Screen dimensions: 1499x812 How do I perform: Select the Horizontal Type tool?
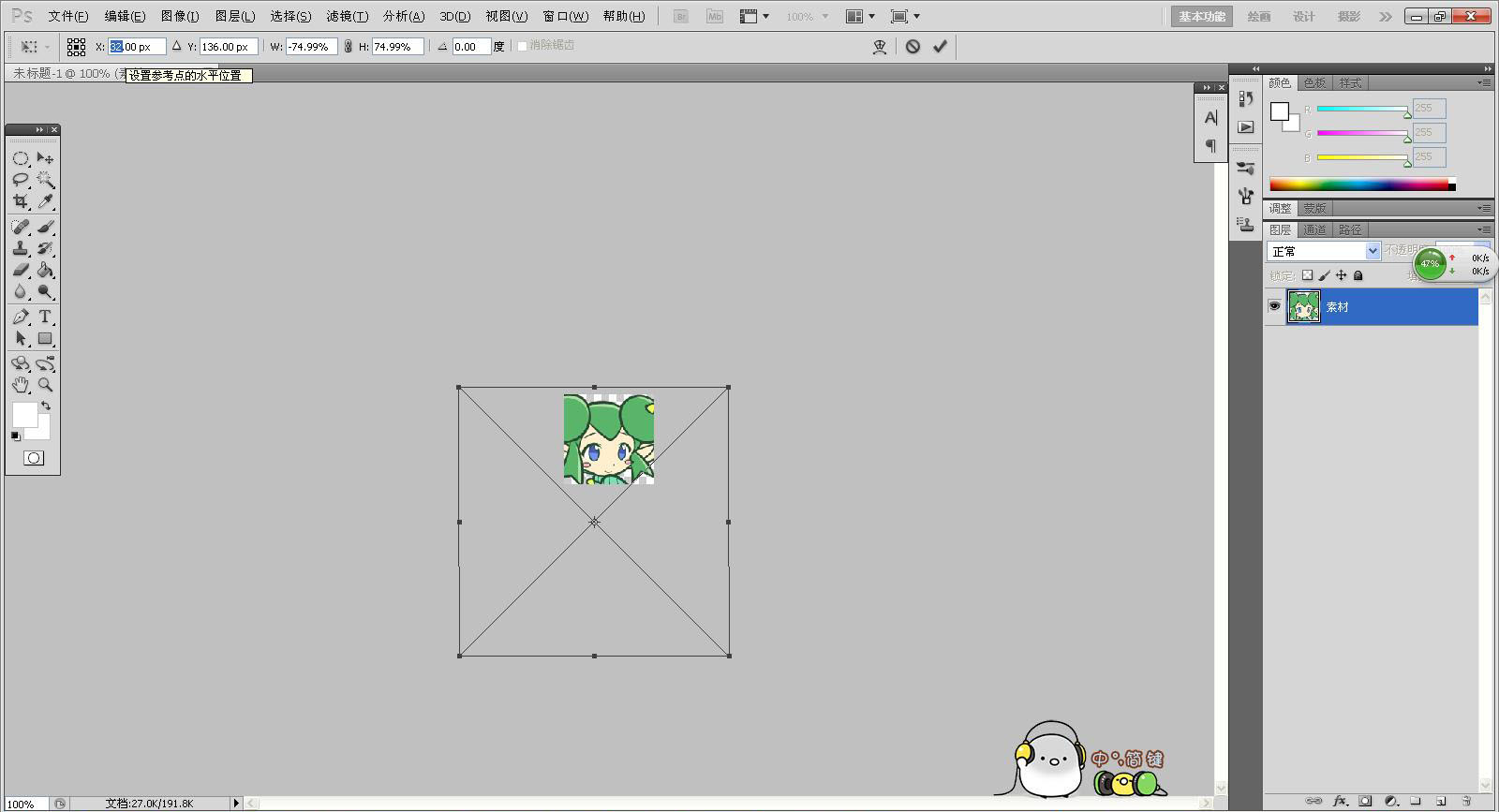45,317
